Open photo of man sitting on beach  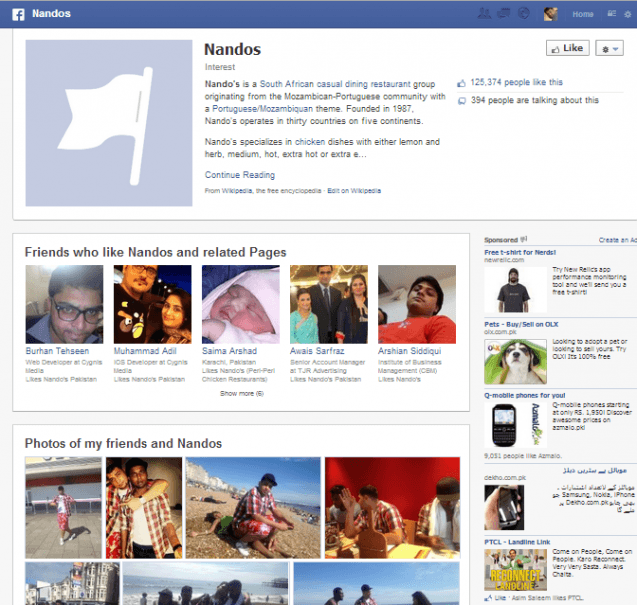[x=253, y=507]
